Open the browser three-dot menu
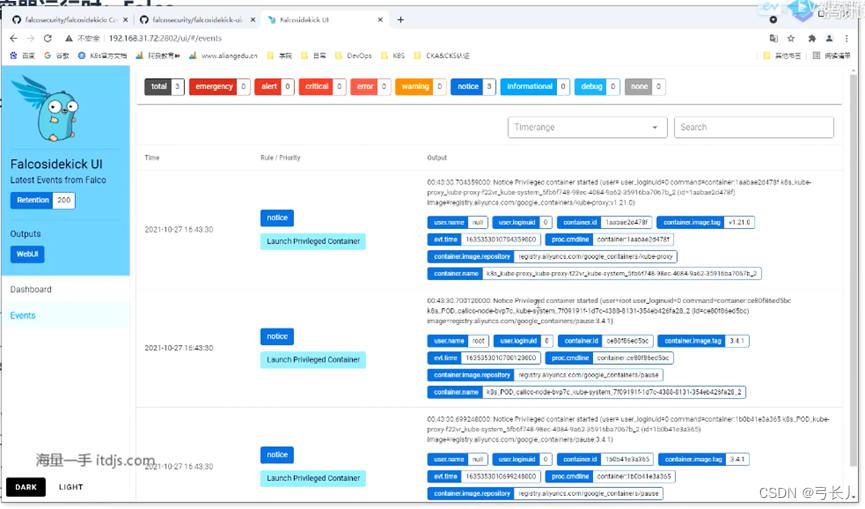865x509 pixels. tap(846, 39)
